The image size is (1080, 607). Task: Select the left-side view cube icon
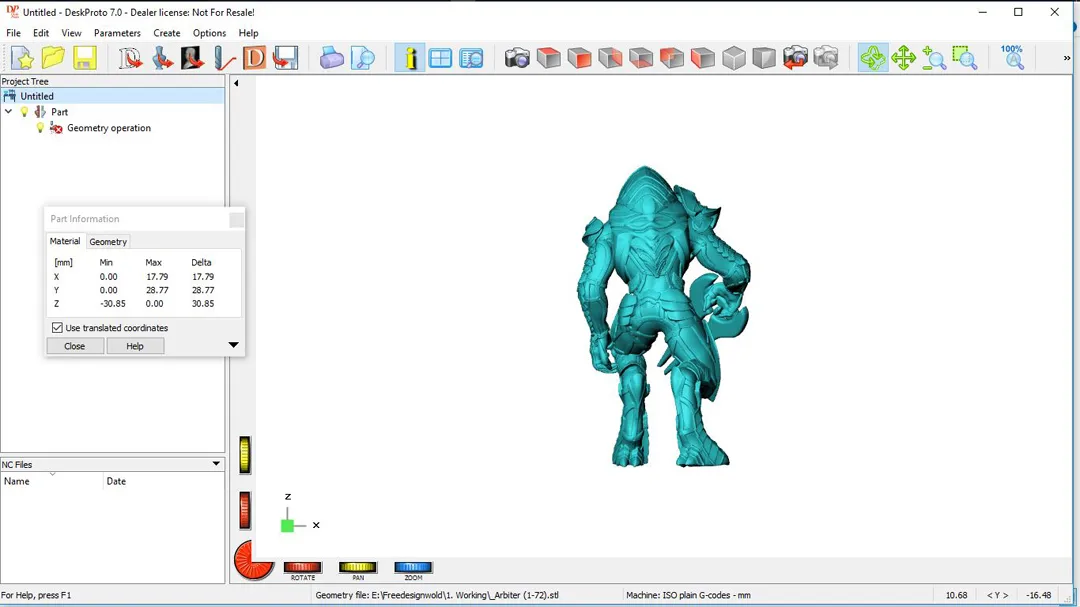[703, 58]
